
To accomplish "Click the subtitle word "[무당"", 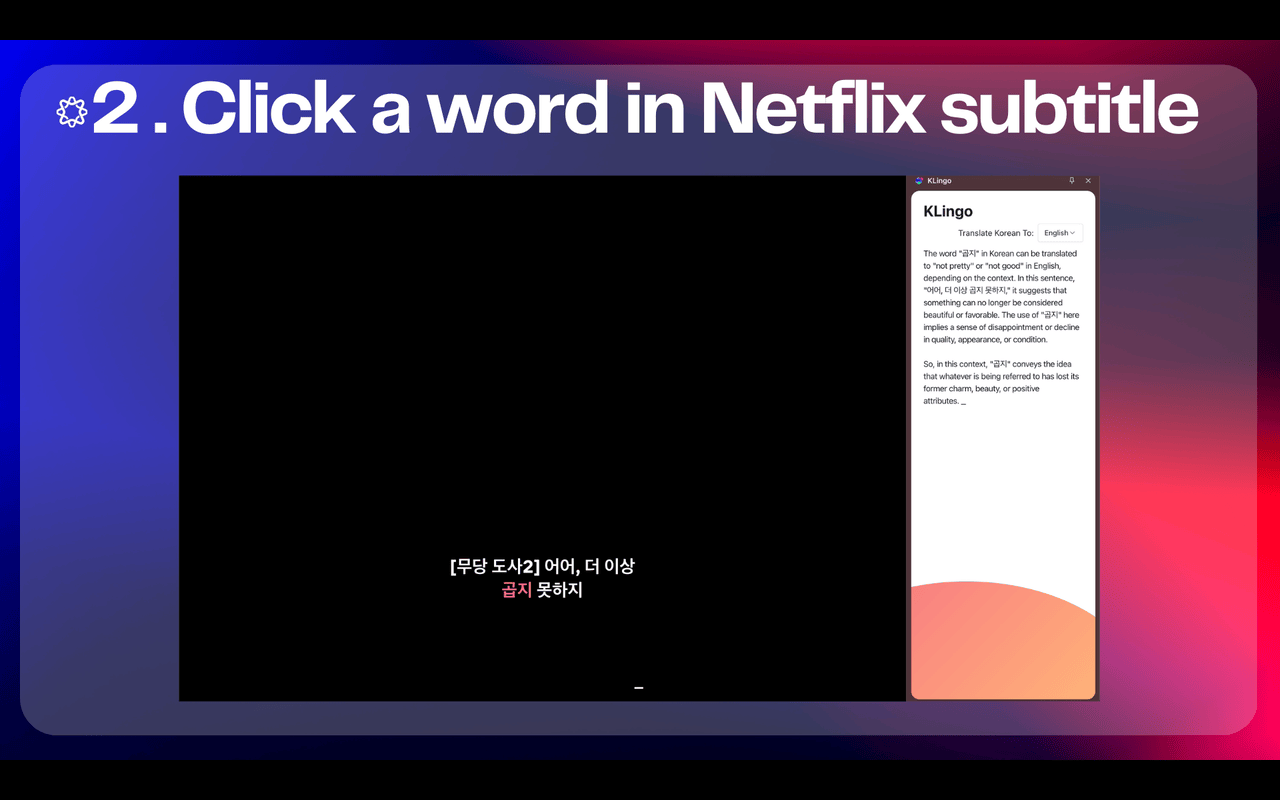I will tap(469, 567).
